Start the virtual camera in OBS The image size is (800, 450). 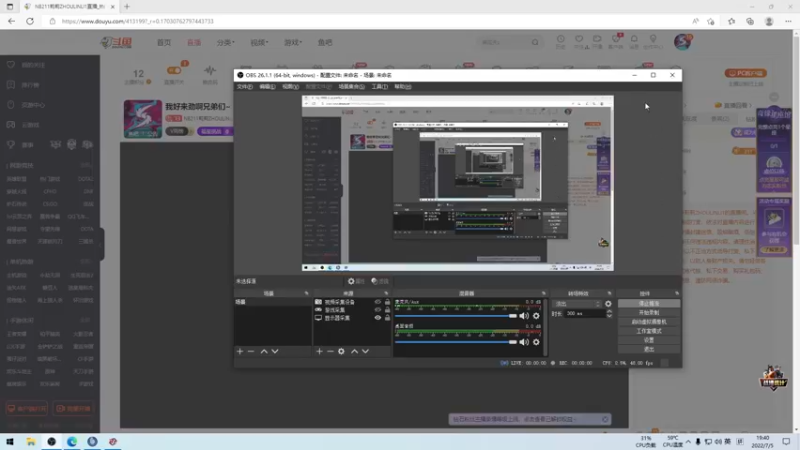[648, 322]
